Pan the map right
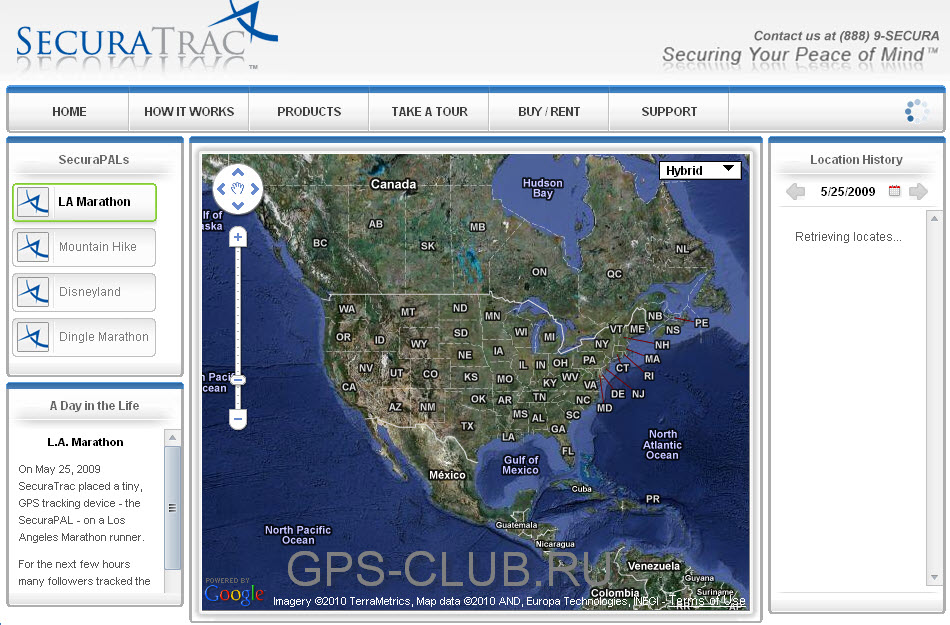Image resolution: width=950 pixels, height=625 pixels. [x=255, y=189]
